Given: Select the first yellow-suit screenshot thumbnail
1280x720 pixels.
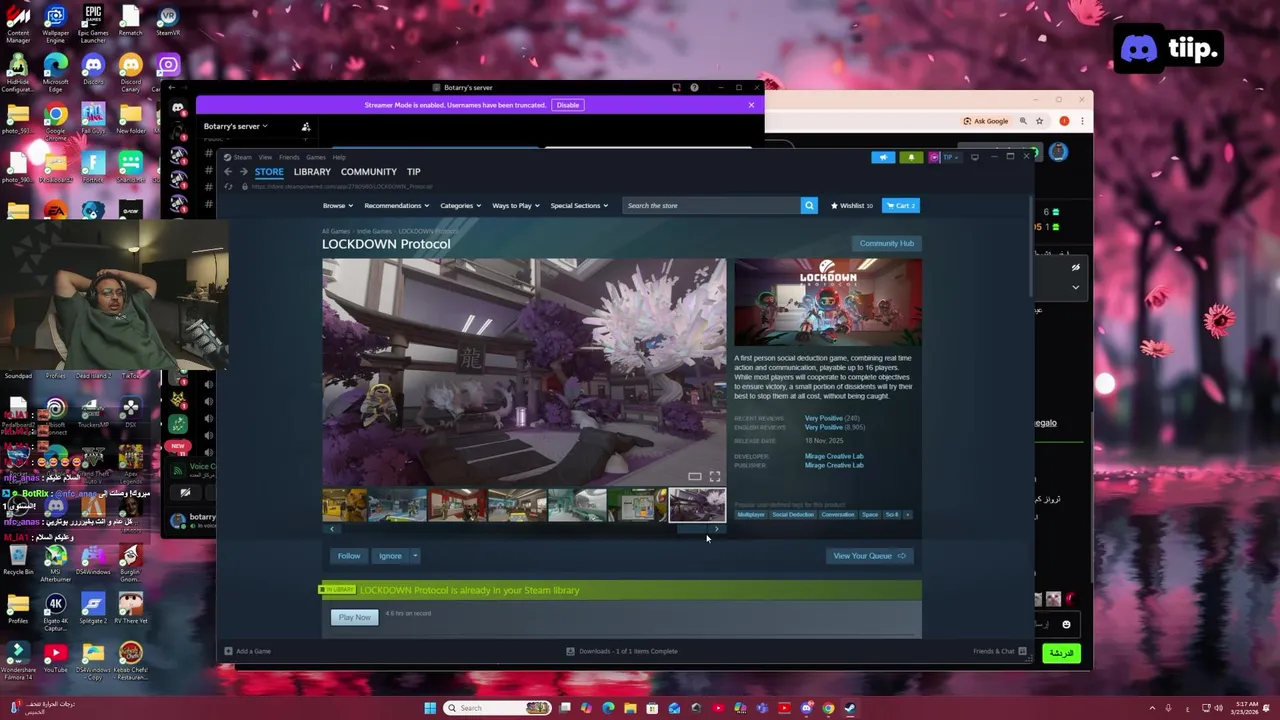Looking at the screenshot, I should (x=344, y=504).
